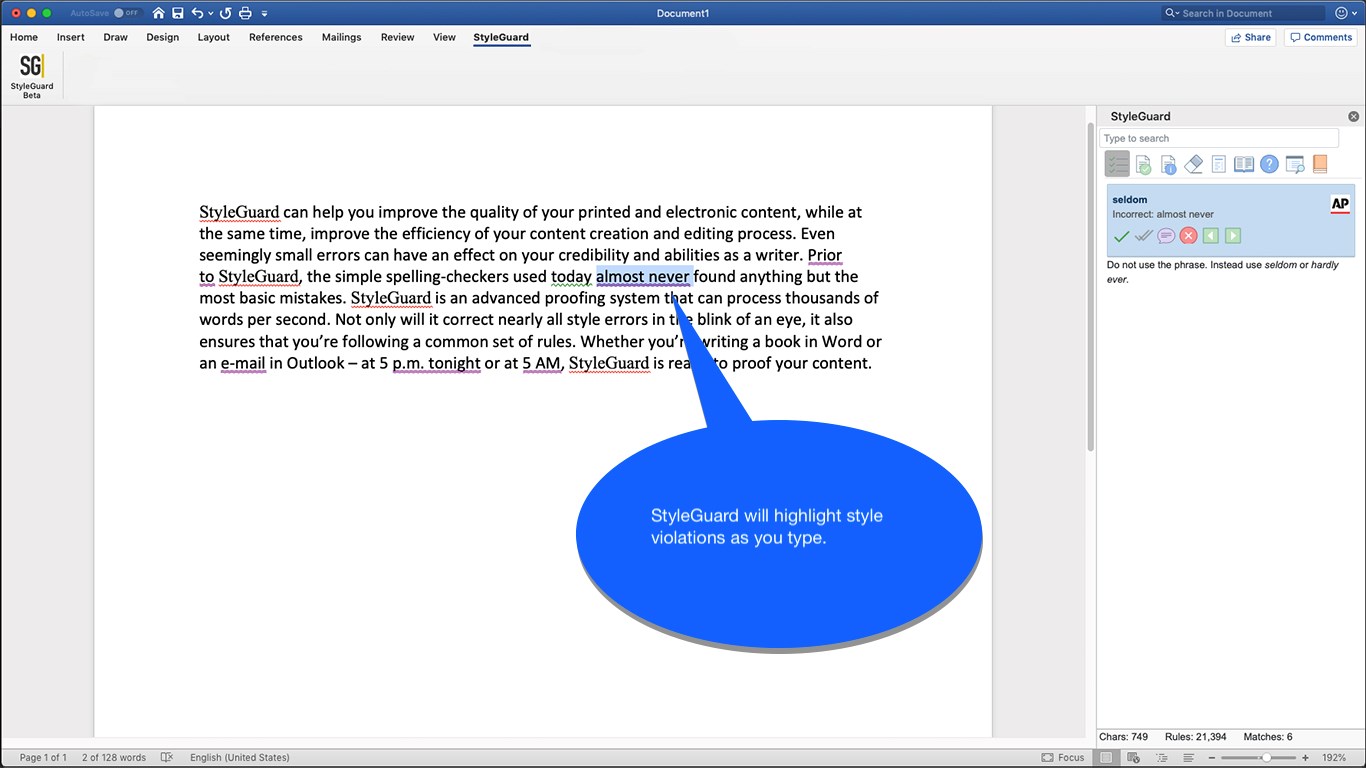Expand the undo history dropdown arrow
The height and width of the screenshot is (768, 1366).
coord(210,13)
